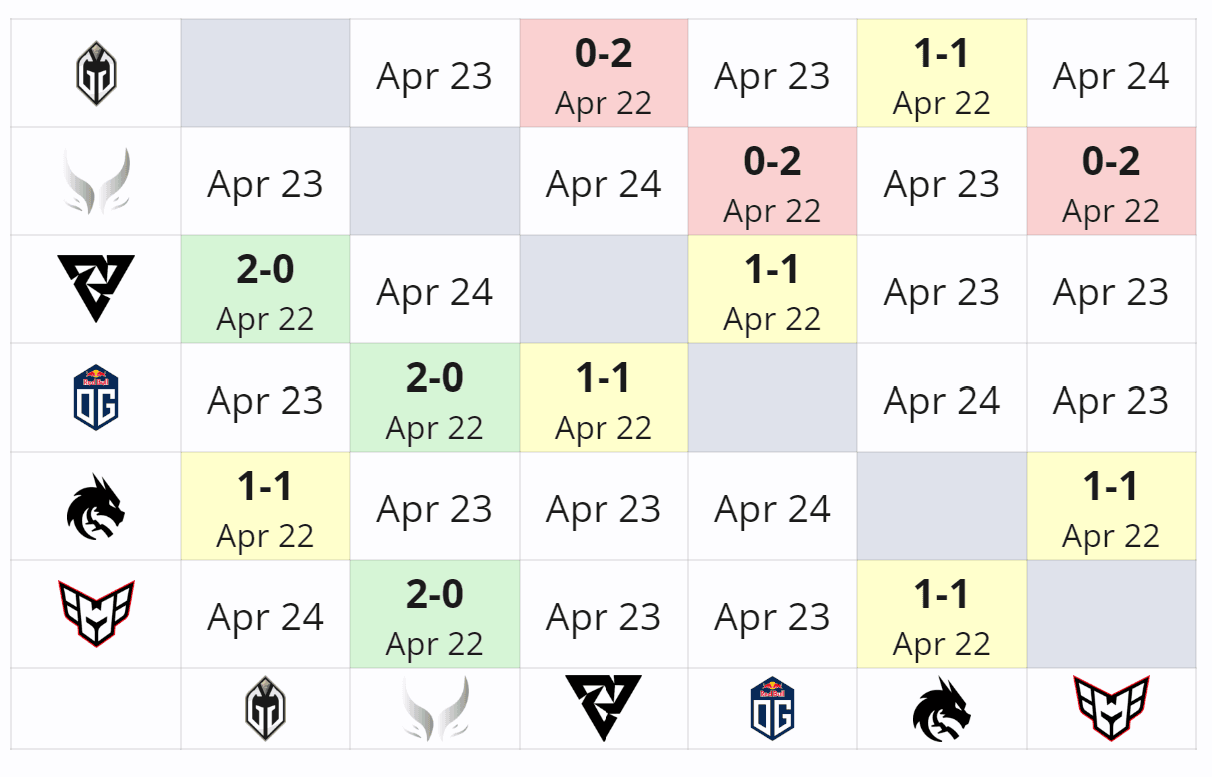1212x777 pixels.
Task: Select the Tundra logo in bottom row
Action: coord(603,708)
